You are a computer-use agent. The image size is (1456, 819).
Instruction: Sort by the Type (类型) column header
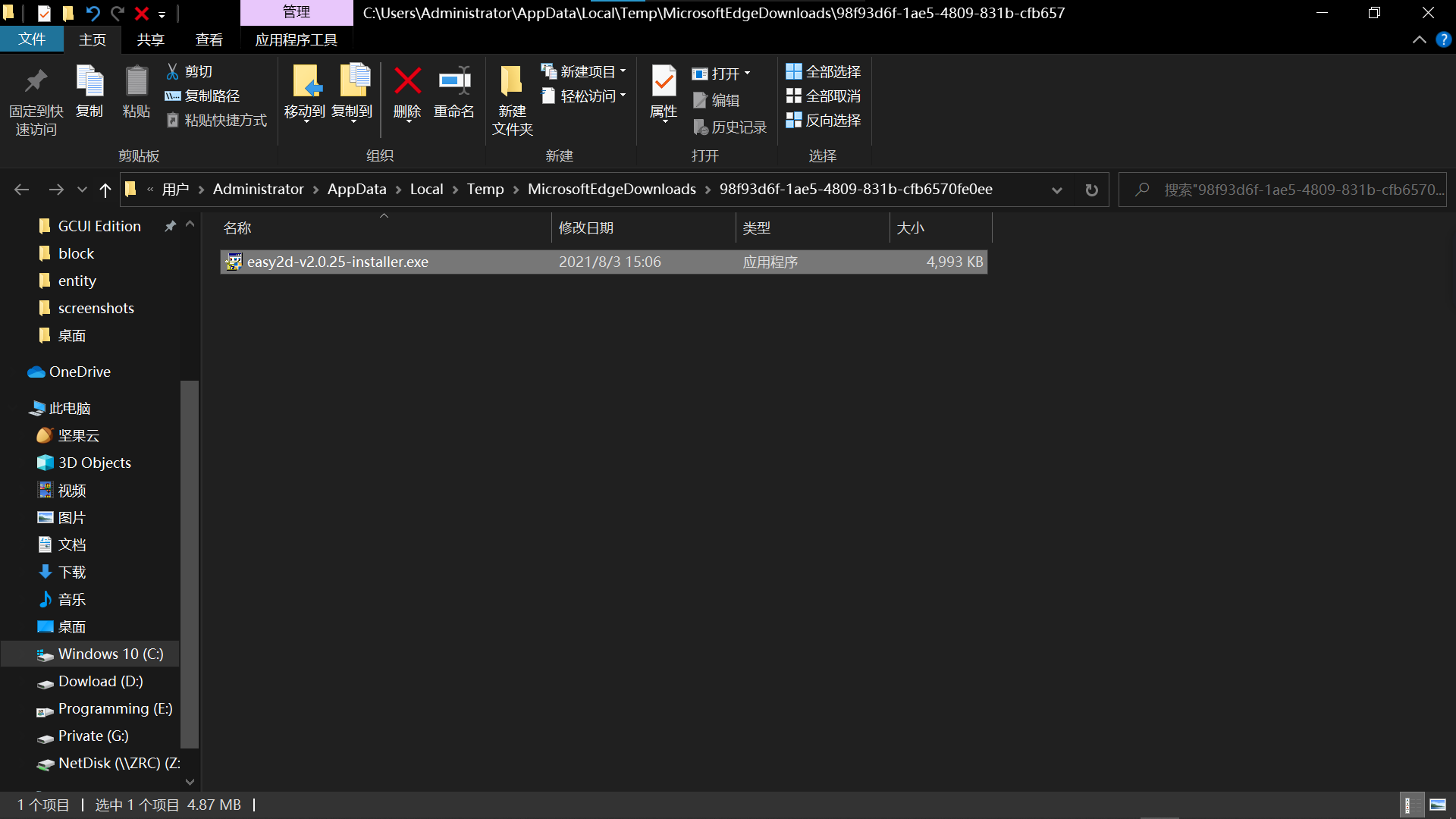(x=812, y=227)
